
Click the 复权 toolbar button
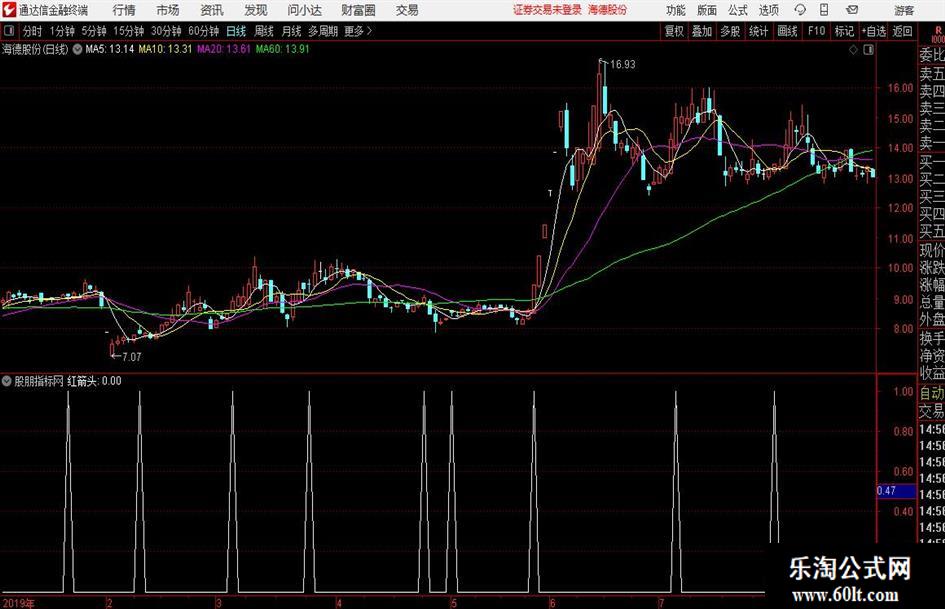(674, 31)
